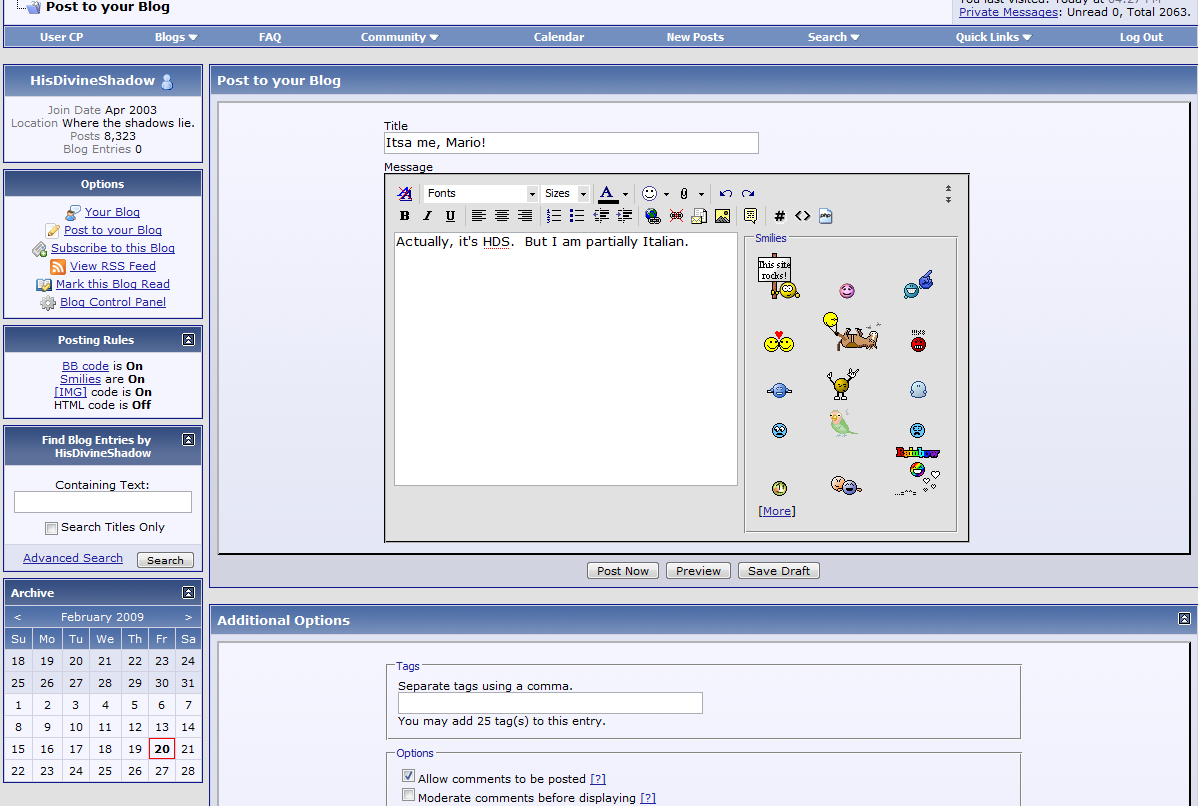Open the Quick Links menu
The width and height of the screenshot is (1198, 806).
click(x=993, y=37)
